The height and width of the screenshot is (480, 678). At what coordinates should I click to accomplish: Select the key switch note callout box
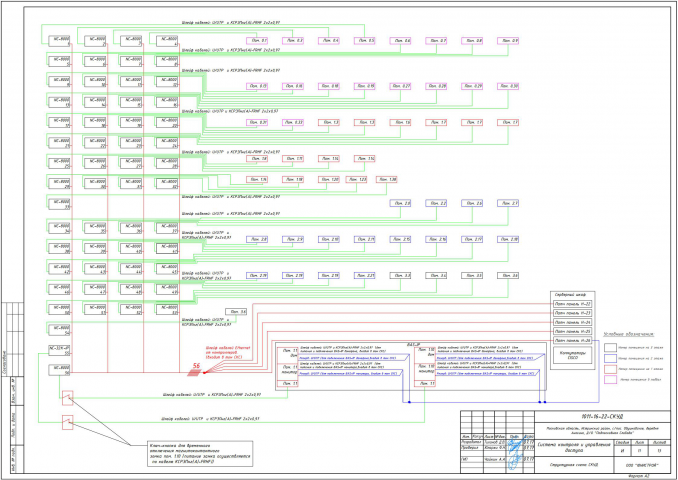click(x=198, y=454)
